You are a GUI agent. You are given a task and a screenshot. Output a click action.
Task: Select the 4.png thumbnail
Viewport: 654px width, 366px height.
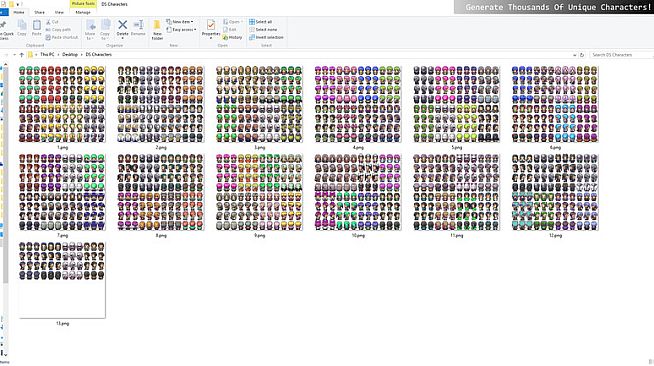point(358,104)
